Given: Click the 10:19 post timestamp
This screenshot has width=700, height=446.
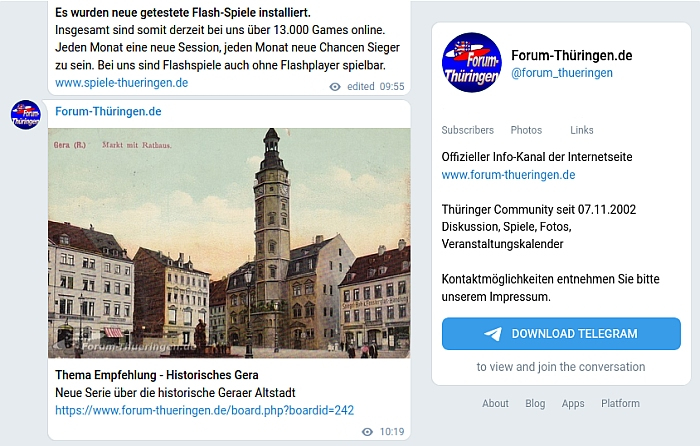Looking at the screenshot, I should pos(392,432).
